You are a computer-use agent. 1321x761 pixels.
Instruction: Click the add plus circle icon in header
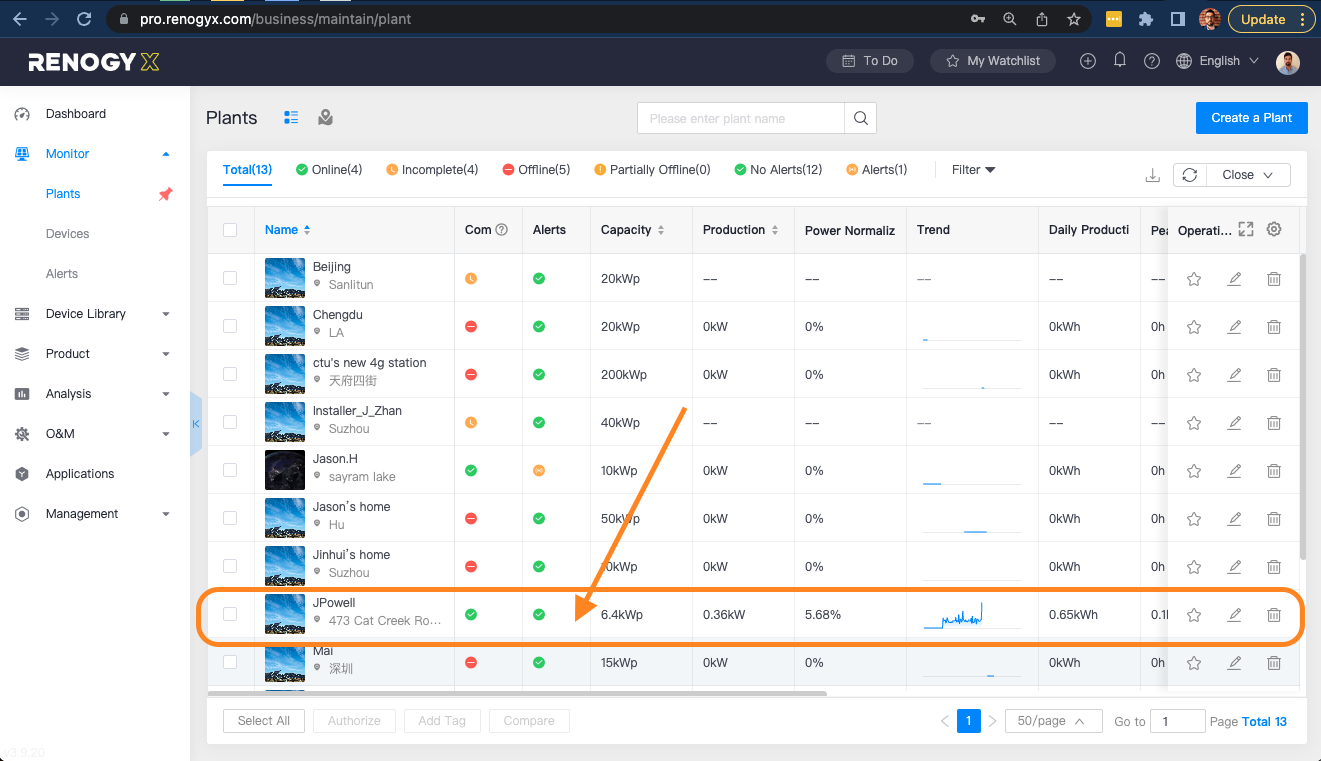(1088, 61)
